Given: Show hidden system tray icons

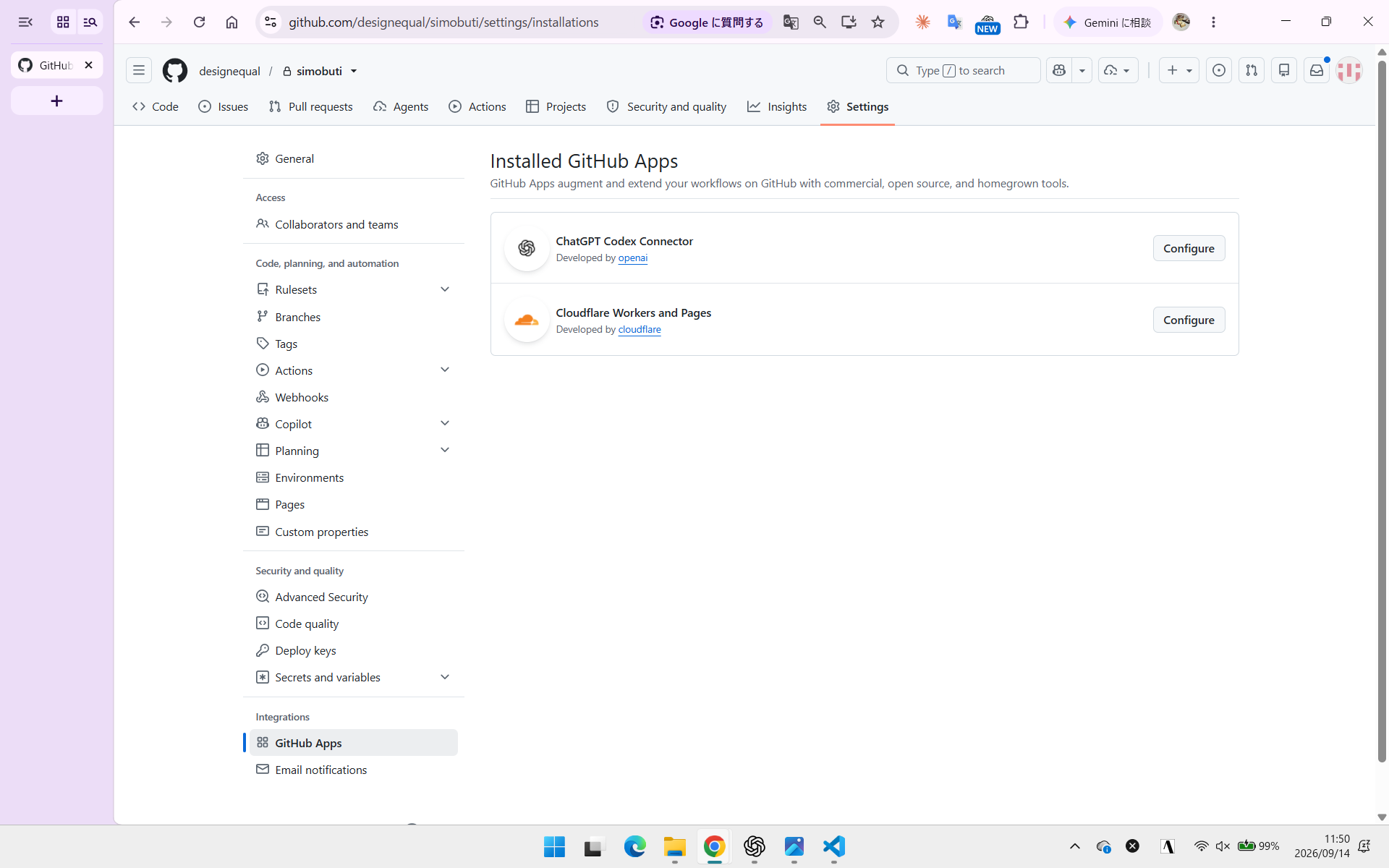Looking at the screenshot, I should (1074, 846).
